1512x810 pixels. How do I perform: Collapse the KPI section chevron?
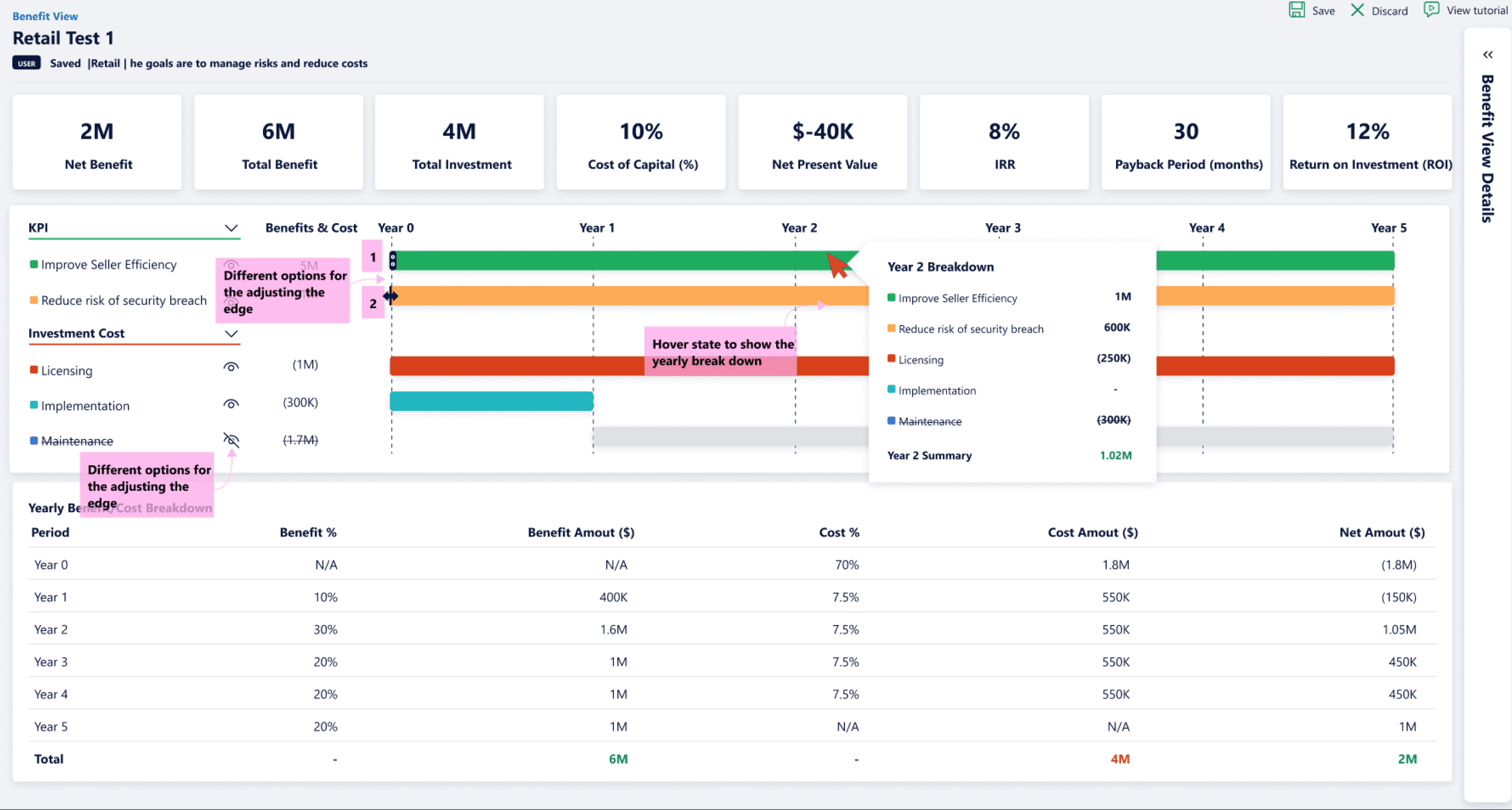click(x=231, y=228)
